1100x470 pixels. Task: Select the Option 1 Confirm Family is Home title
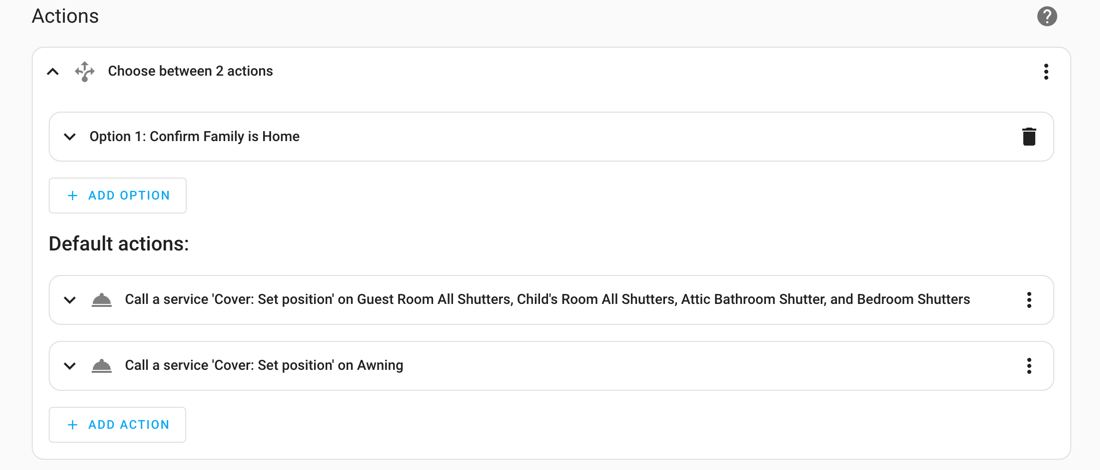[194, 137]
